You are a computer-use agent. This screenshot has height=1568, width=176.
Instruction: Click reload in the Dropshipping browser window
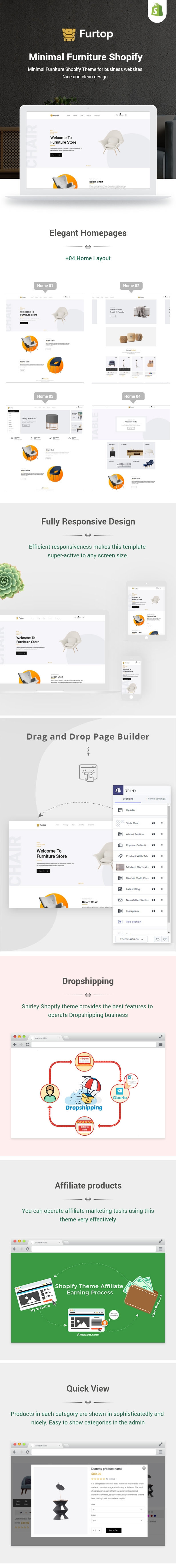click(27, 1044)
